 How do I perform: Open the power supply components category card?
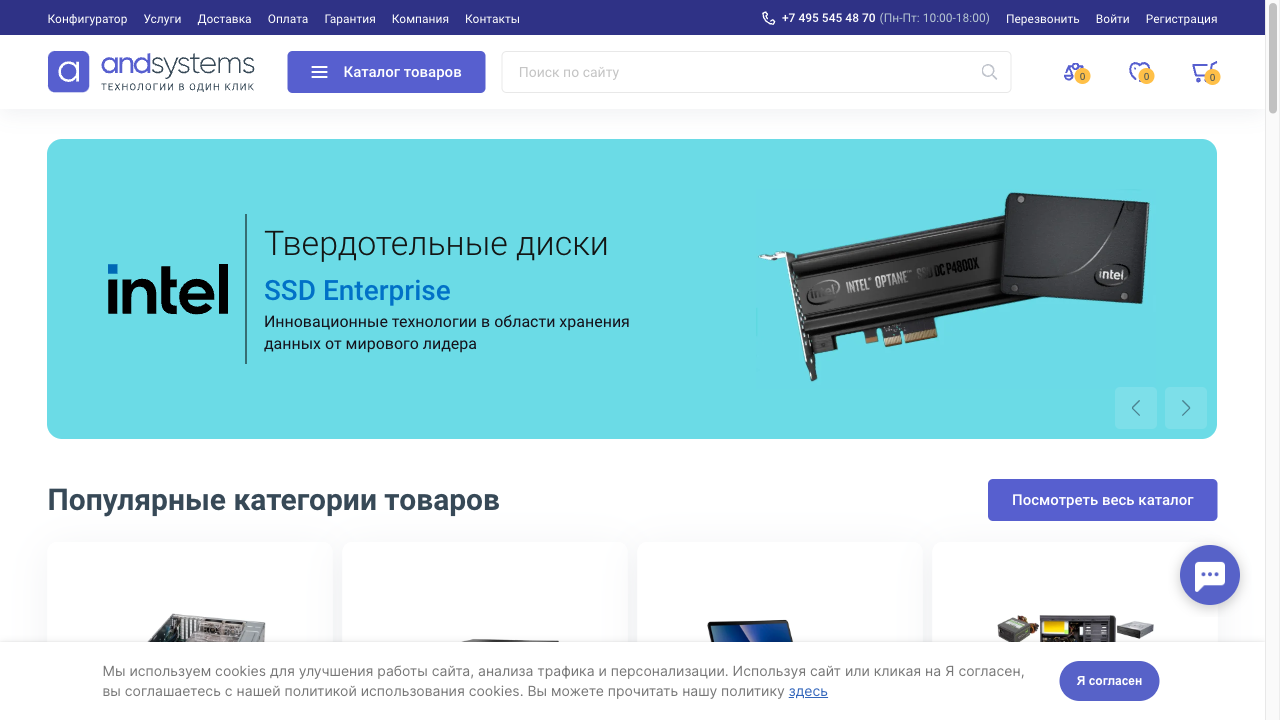[x=1075, y=593]
